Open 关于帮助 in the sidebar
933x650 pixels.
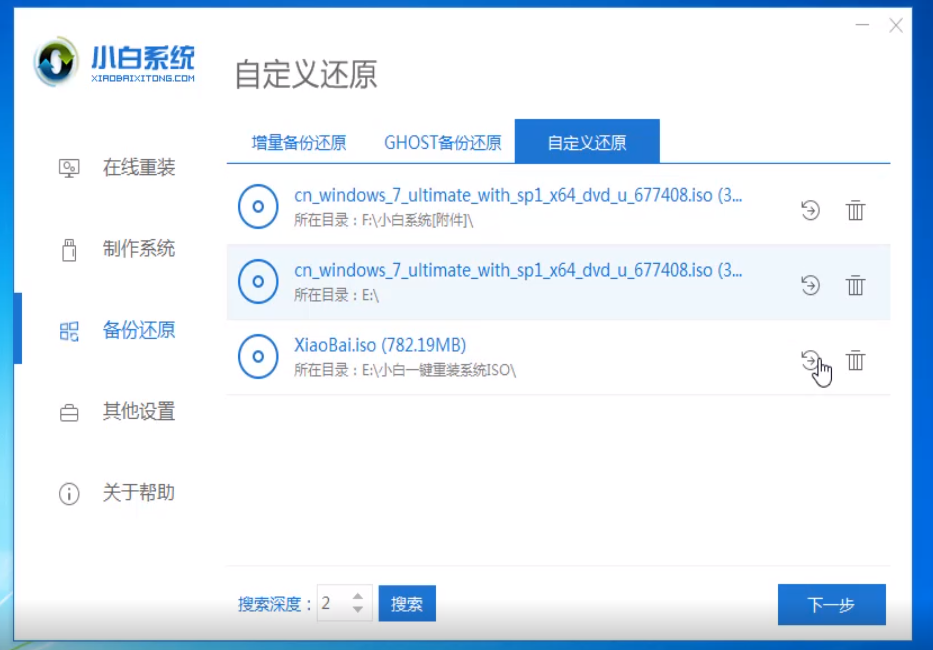click(138, 493)
